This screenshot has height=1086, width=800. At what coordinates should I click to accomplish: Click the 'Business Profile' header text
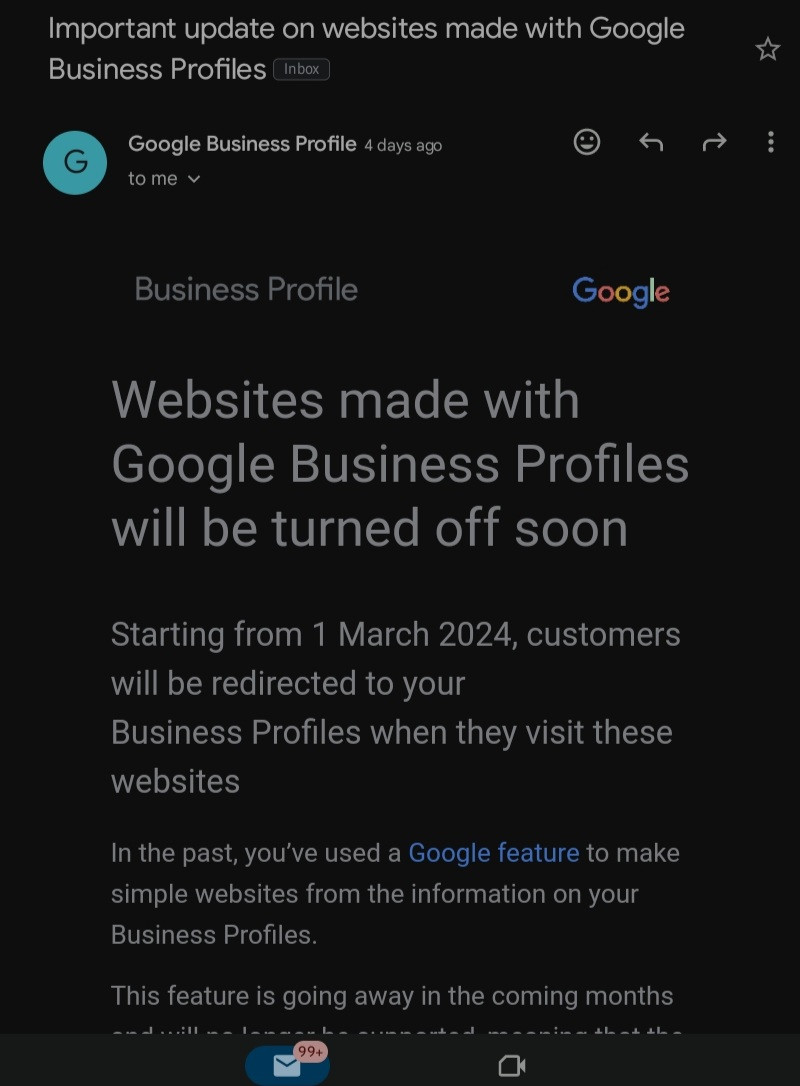pyautogui.click(x=246, y=290)
